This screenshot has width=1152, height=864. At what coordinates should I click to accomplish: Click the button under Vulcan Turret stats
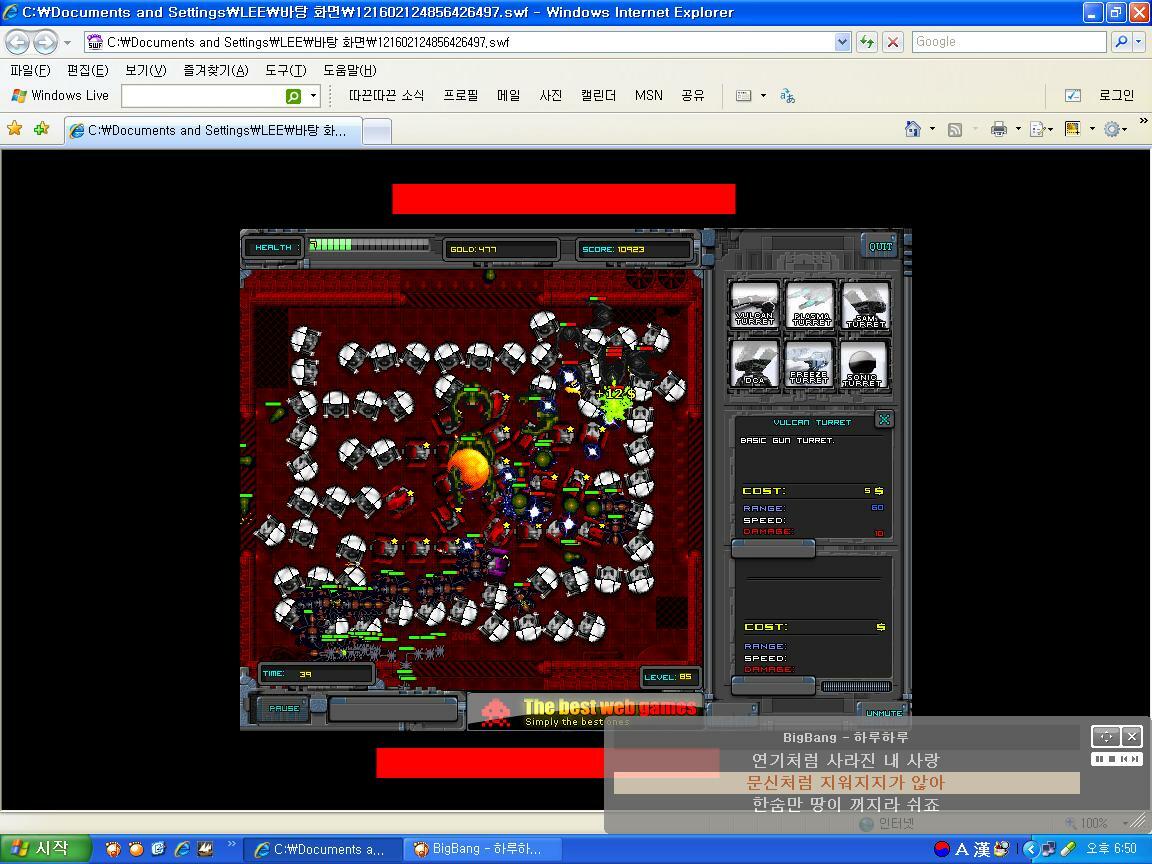[x=773, y=548]
